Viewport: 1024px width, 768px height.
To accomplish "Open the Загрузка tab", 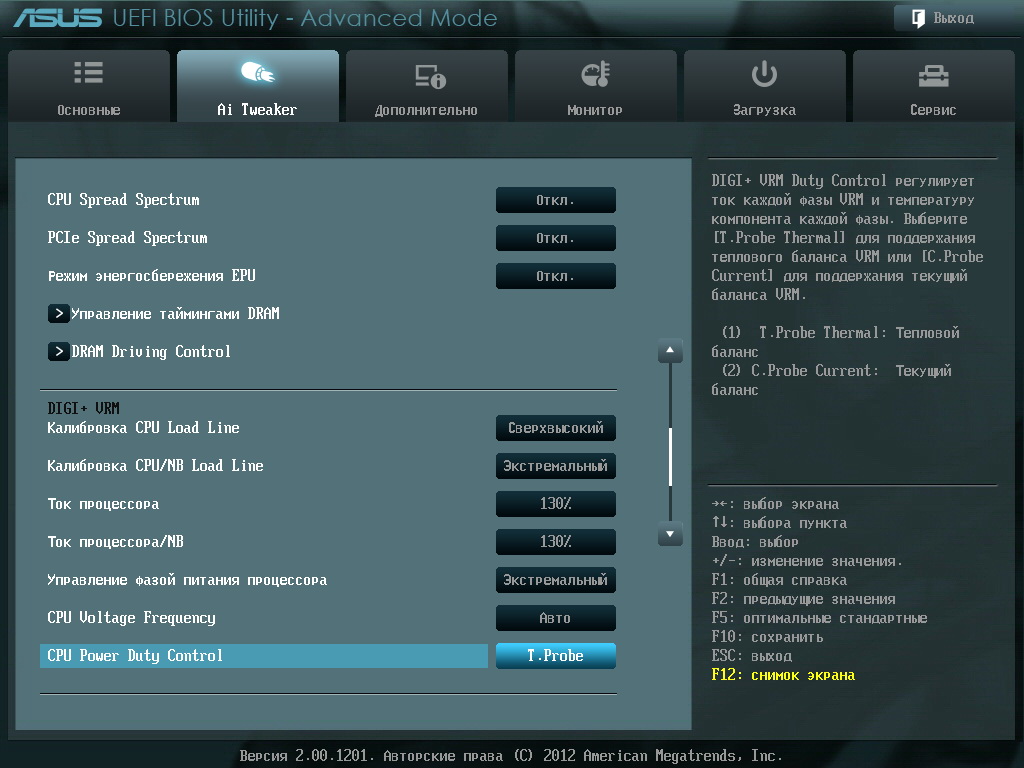I will coord(764,88).
